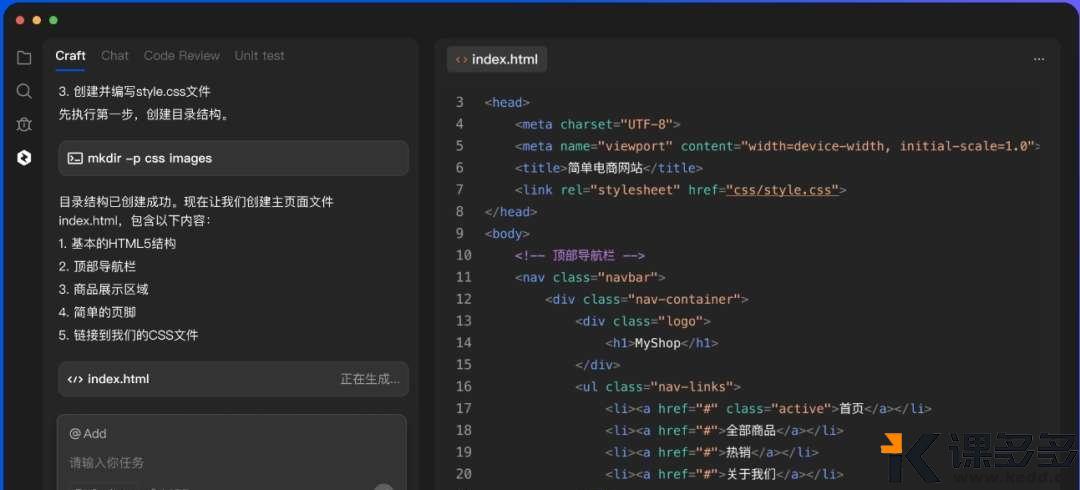Open the index.html generating file card

(233, 379)
